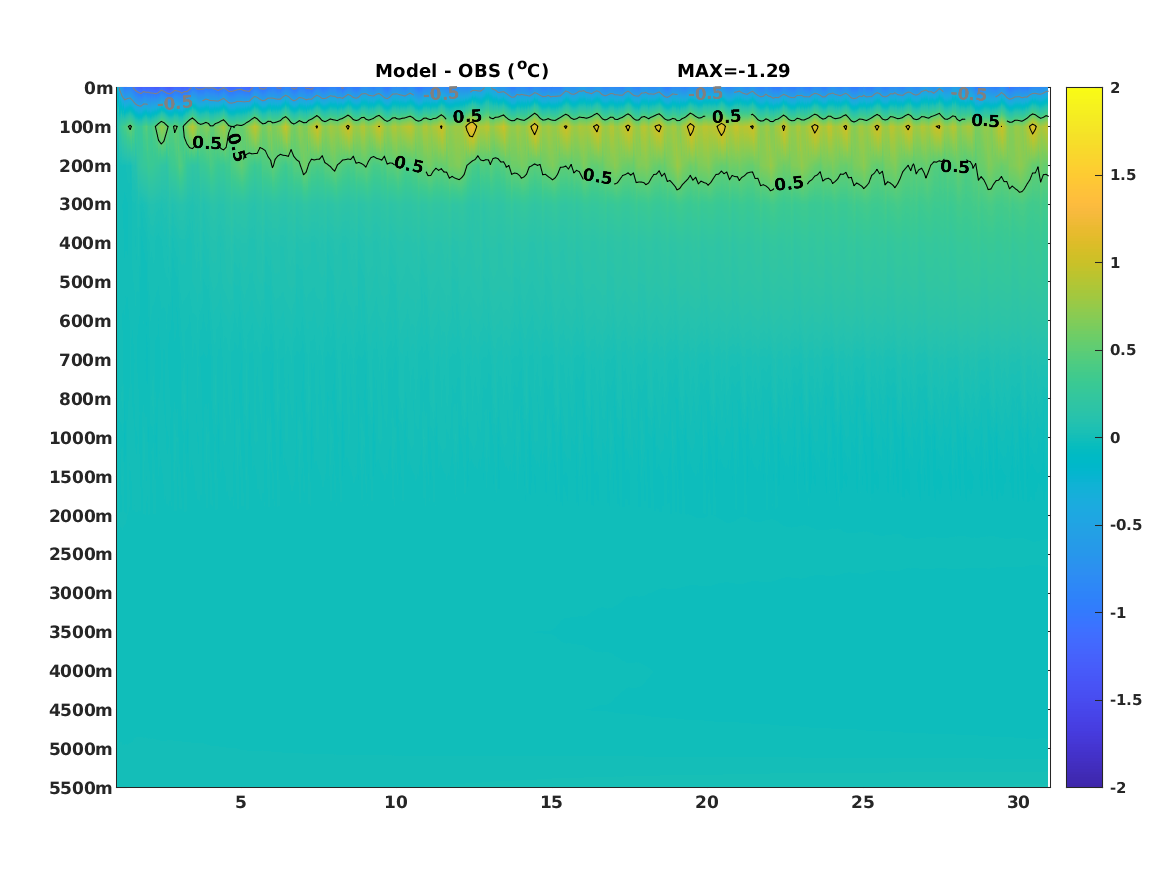Click the '3500m' depth axis label
The image size is (1167, 875).
[80, 632]
